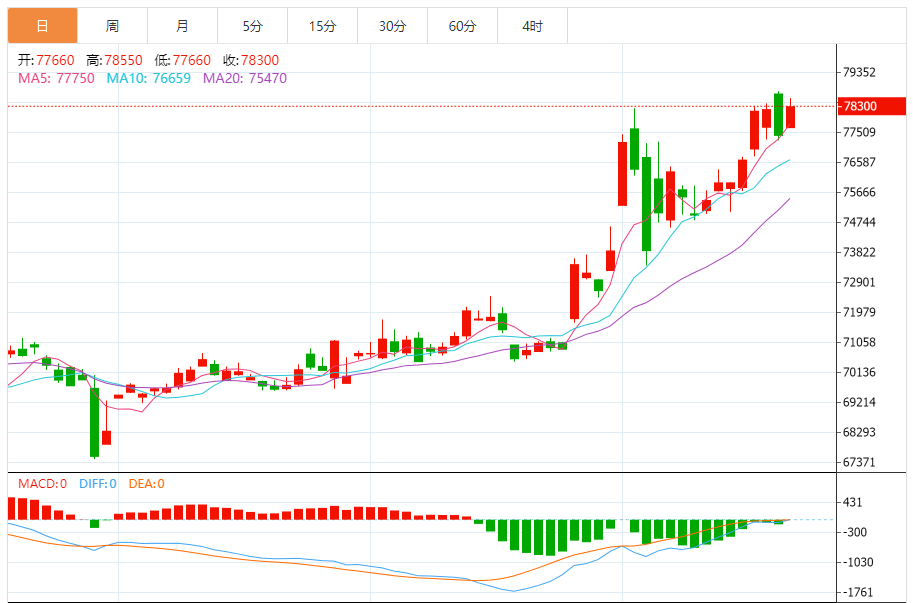Click the MACD:0 label in lower panel
913x603 pixels.
point(42,484)
